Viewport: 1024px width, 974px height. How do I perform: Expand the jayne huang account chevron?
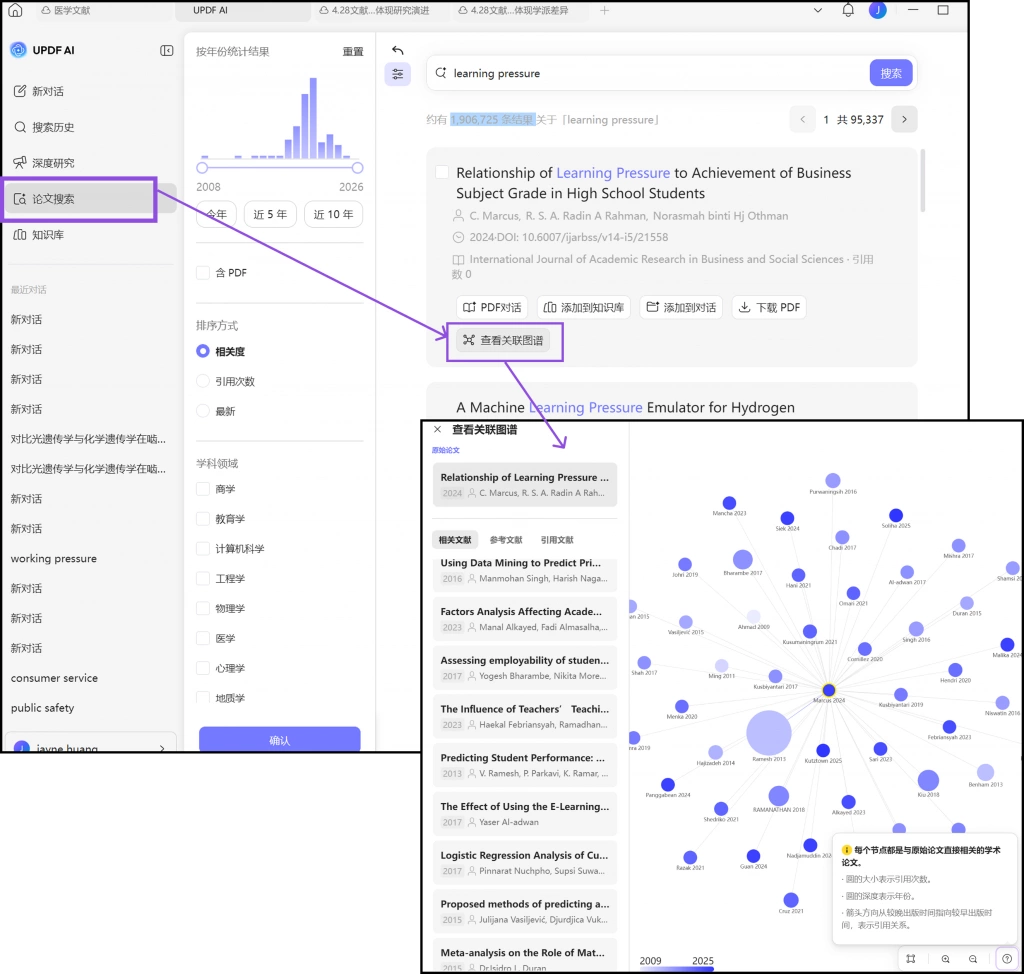click(x=162, y=748)
